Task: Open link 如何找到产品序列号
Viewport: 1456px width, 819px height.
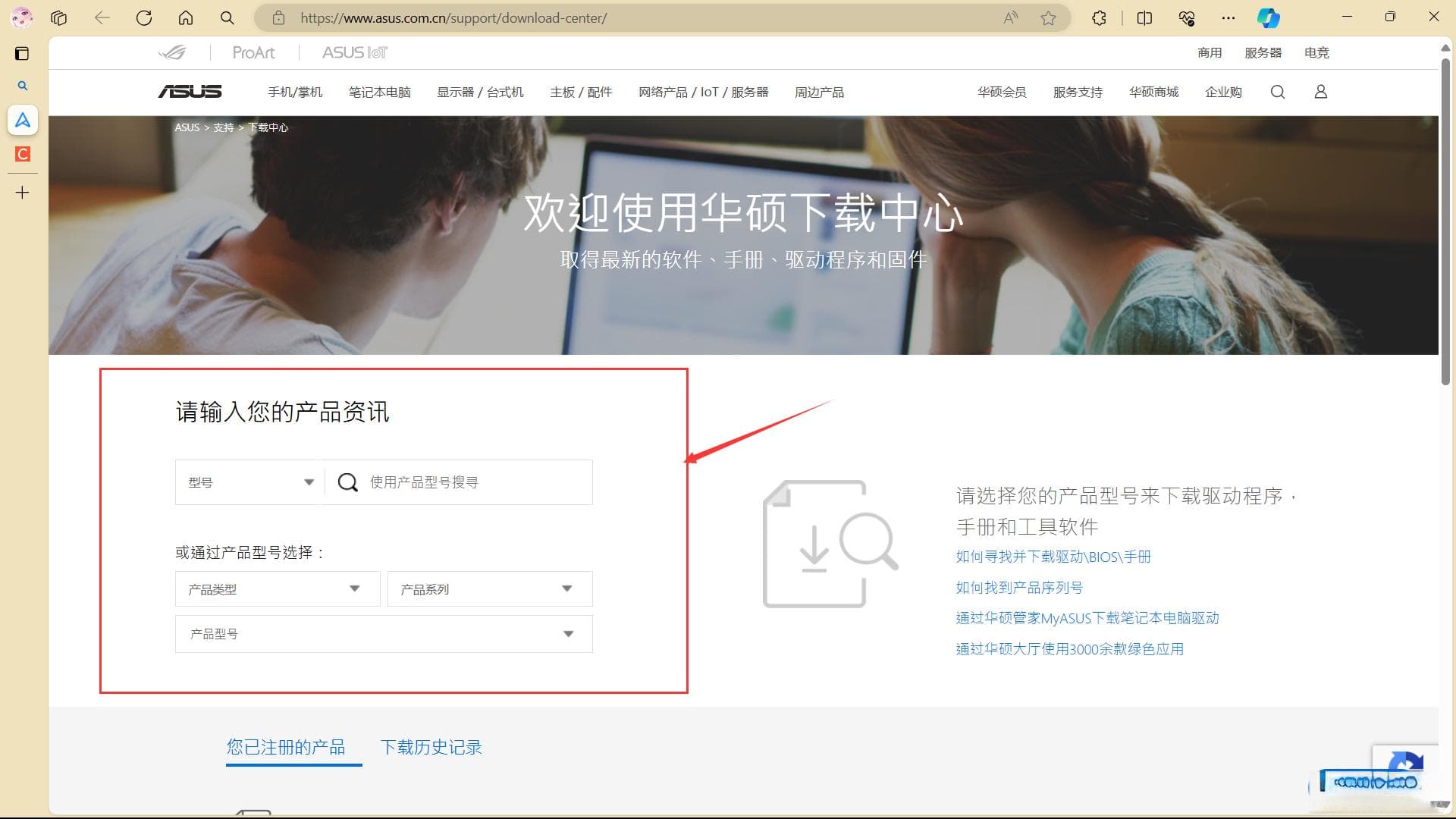Action: 1019,588
